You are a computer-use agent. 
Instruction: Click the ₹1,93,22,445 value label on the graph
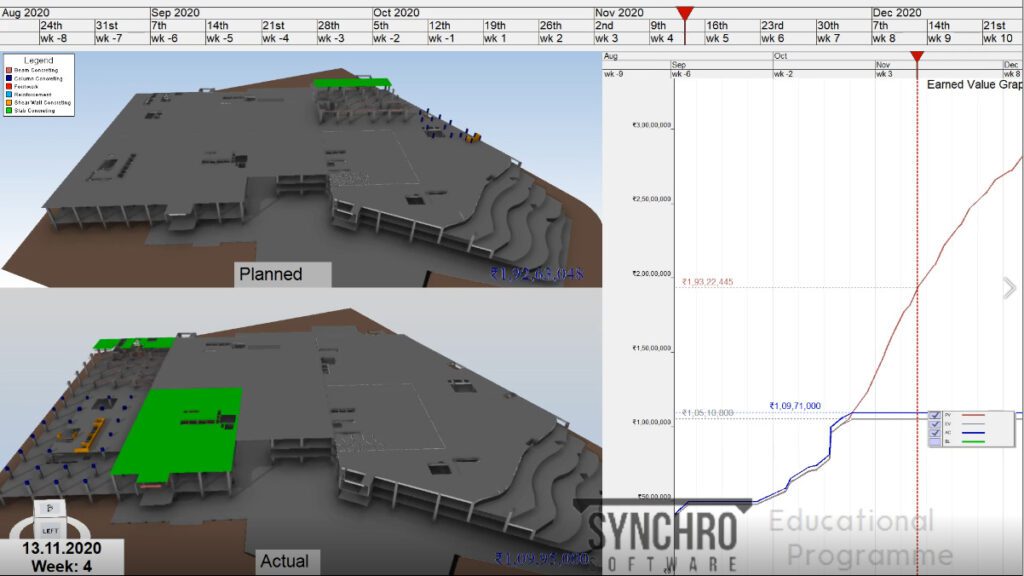[x=707, y=282]
